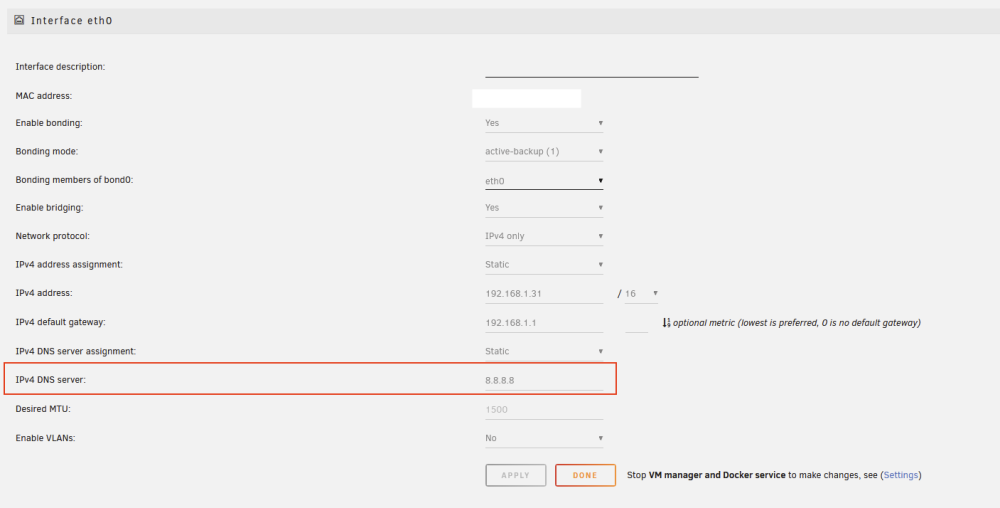The height and width of the screenshot is (508, 1000).
Task: Click the IPv4 address field 192.168.1.31
Action: click(x=544, y=294)
